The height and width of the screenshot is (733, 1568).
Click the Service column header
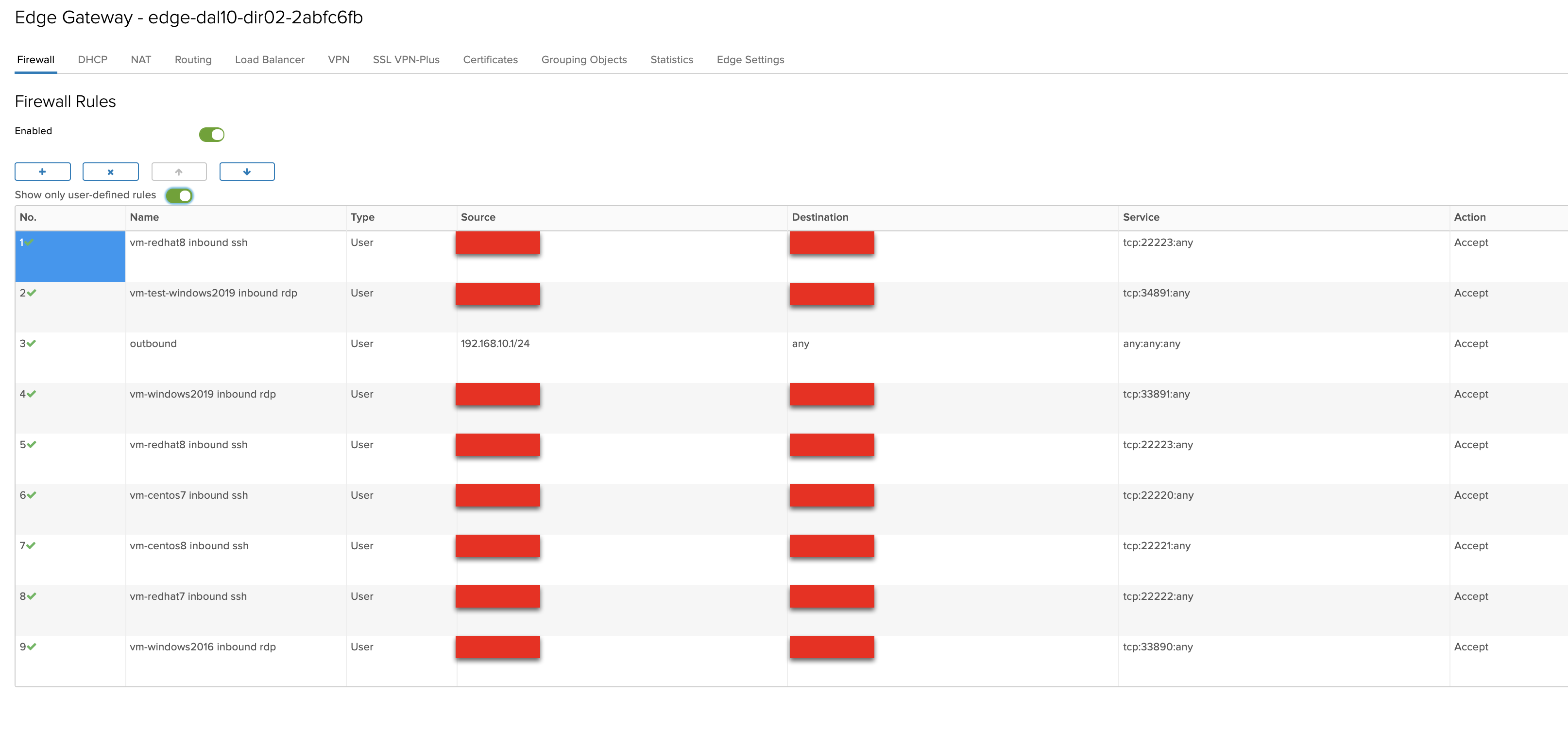(x=1141, y=218)
